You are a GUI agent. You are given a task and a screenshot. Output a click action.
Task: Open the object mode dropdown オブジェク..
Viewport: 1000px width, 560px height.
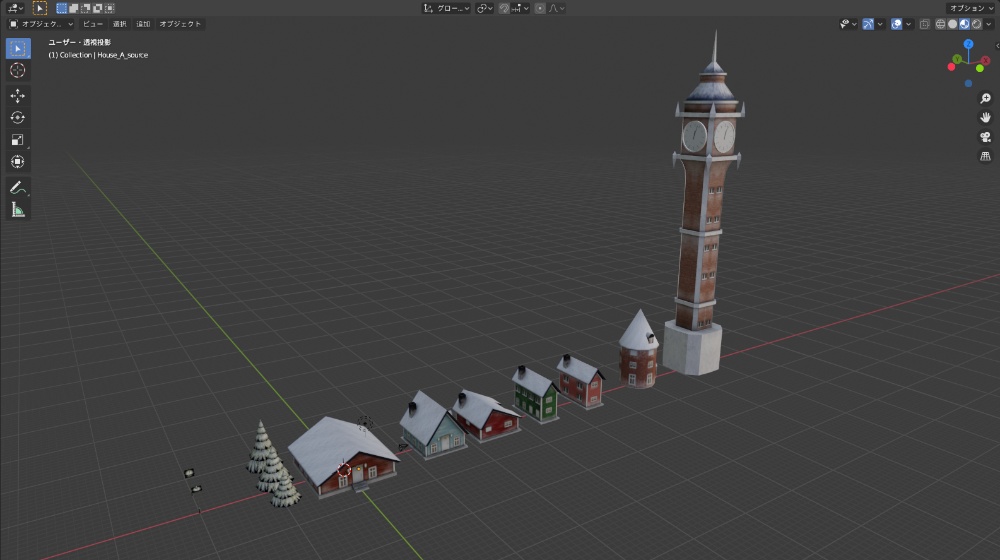41,24
